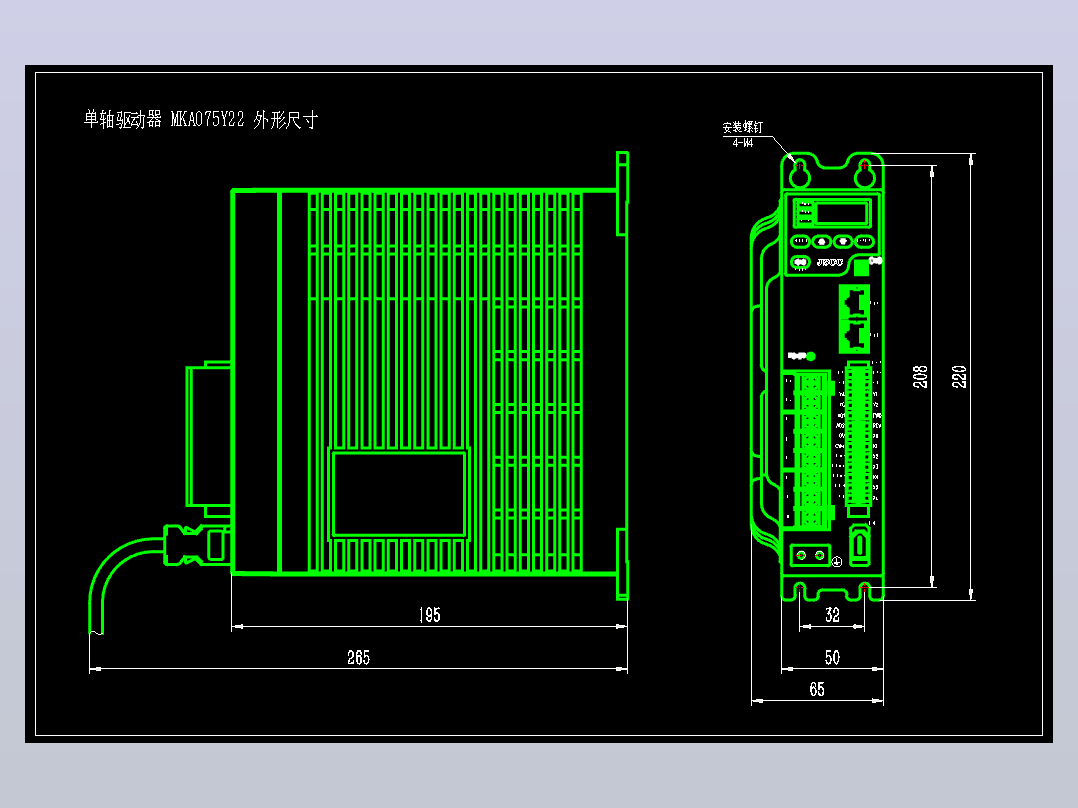The height and width of the screenshot is (808, 1078).
Task: Select the 265 overall length dimension
Action: (358, 657)
